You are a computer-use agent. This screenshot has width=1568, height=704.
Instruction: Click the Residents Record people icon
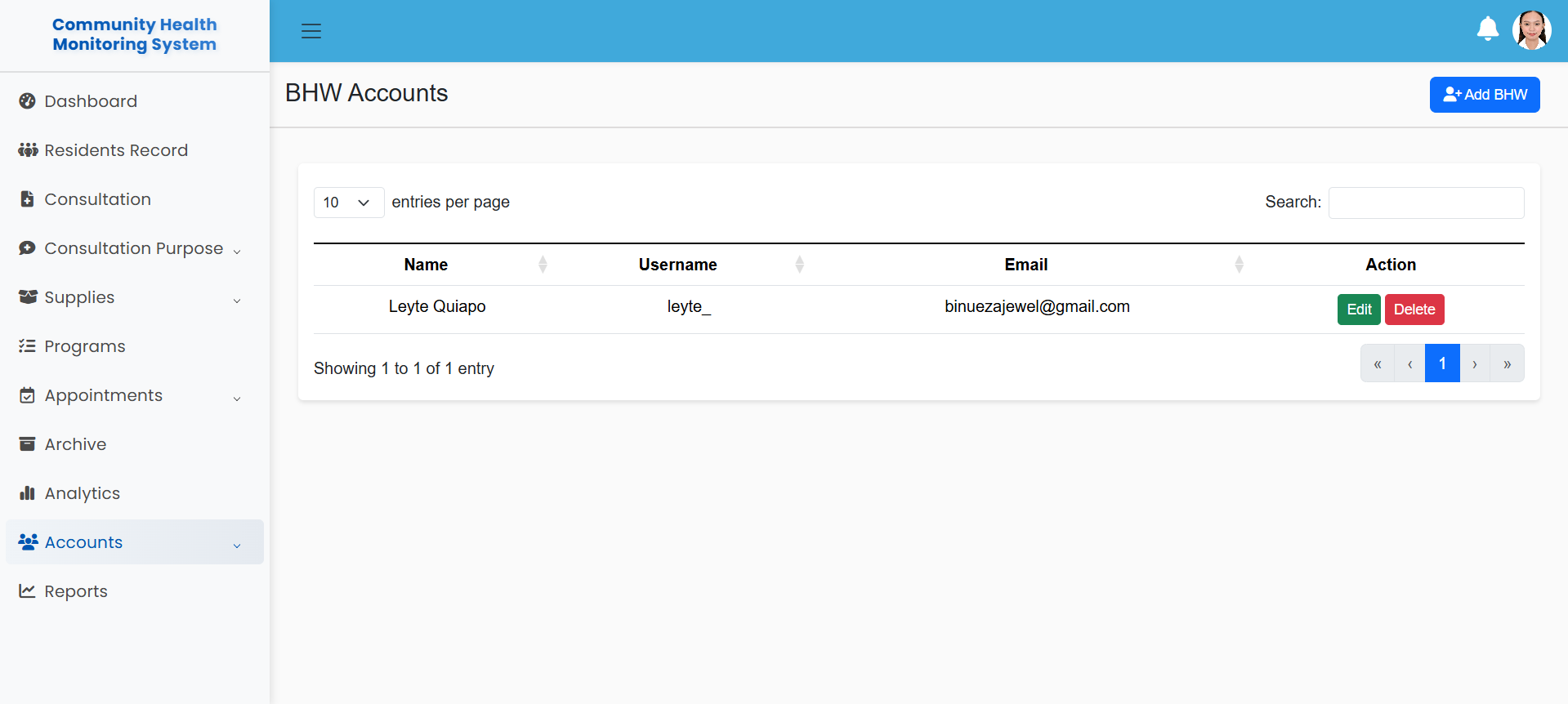[28, 149]
